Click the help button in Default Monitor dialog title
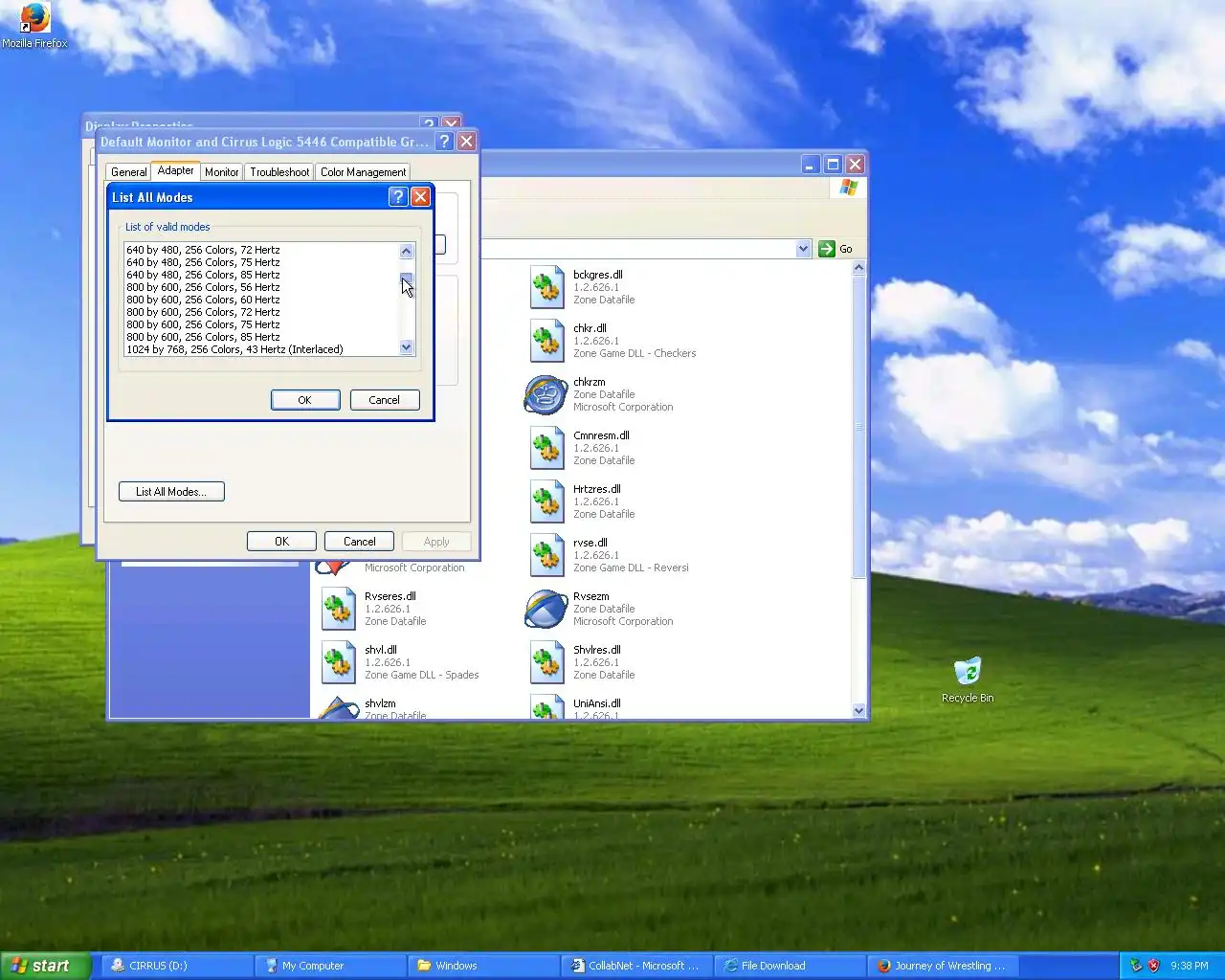The image size is (1225, 980). tap(444, 142)
